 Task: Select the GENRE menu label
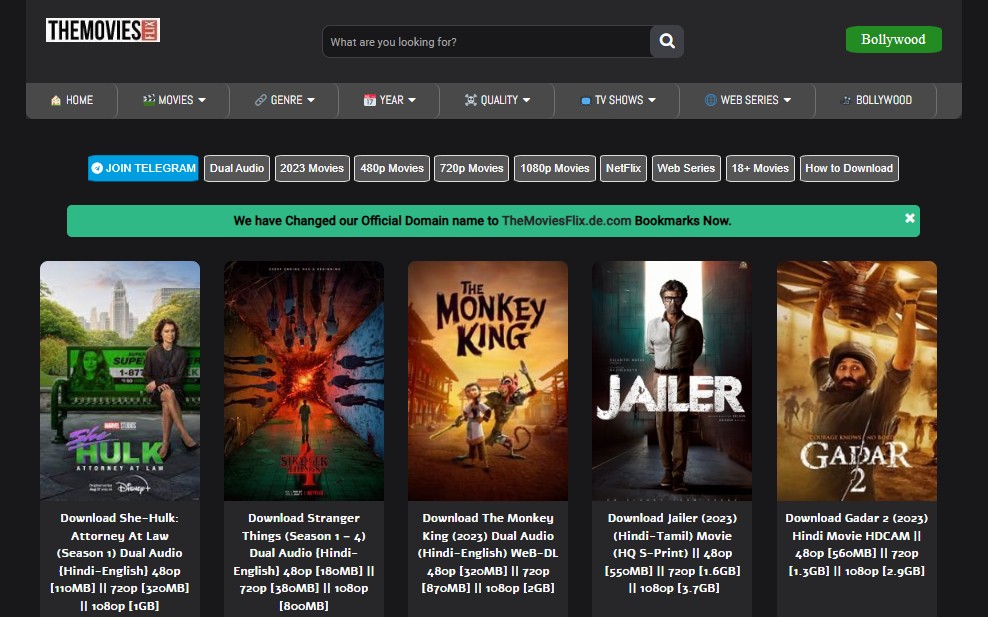[x=287, y=100]
